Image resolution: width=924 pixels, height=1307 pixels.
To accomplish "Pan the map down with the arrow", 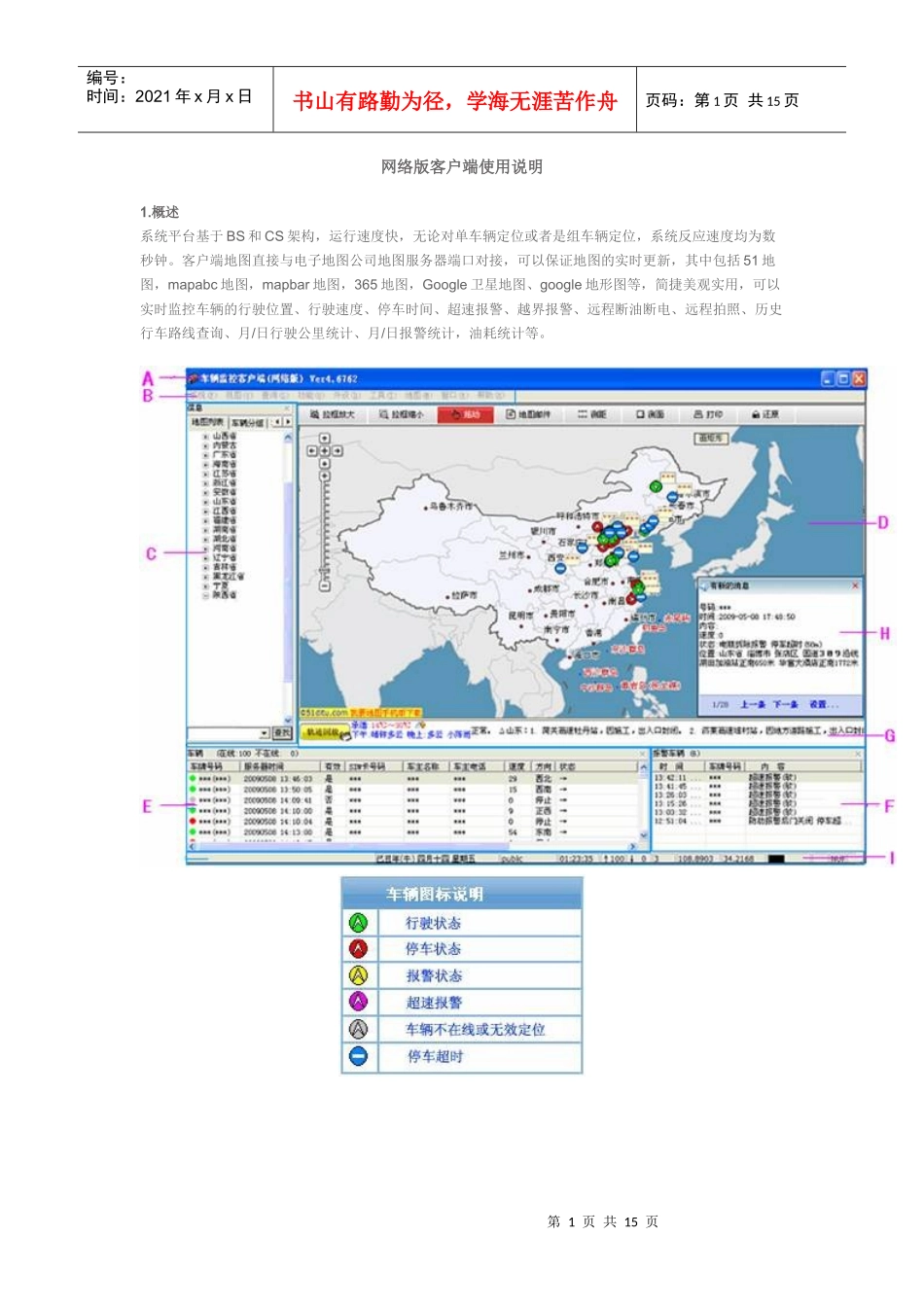I will point(325,463).
